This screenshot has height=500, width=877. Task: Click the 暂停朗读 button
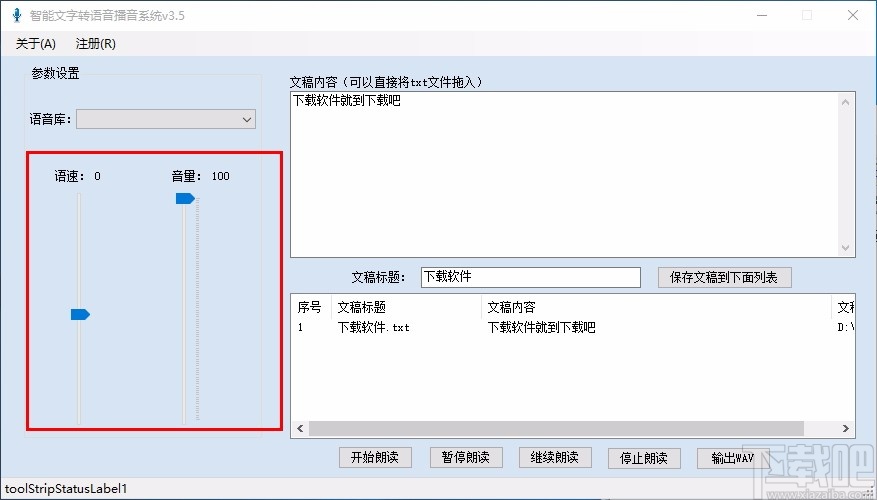(x=465, y=457)
